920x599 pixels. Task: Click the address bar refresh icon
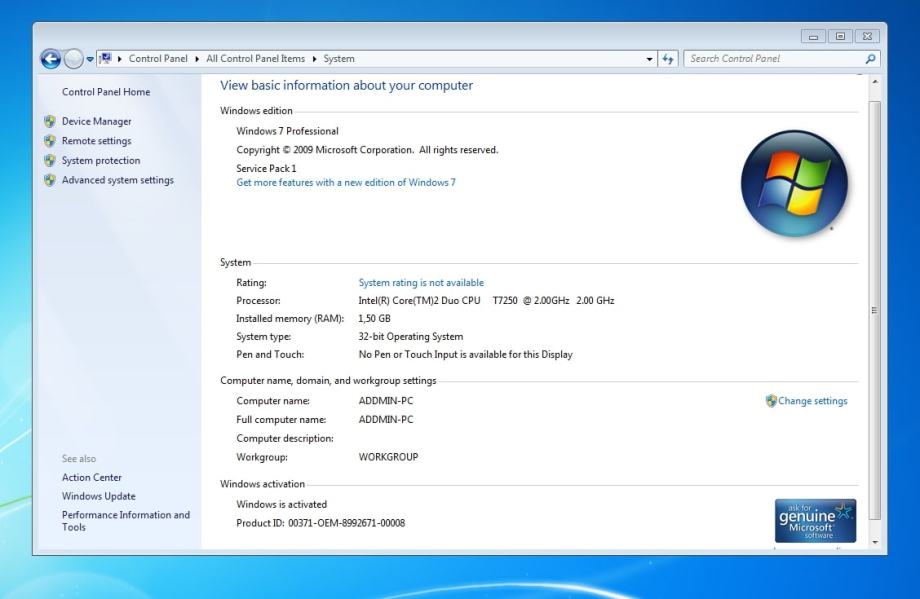(668, 59)
